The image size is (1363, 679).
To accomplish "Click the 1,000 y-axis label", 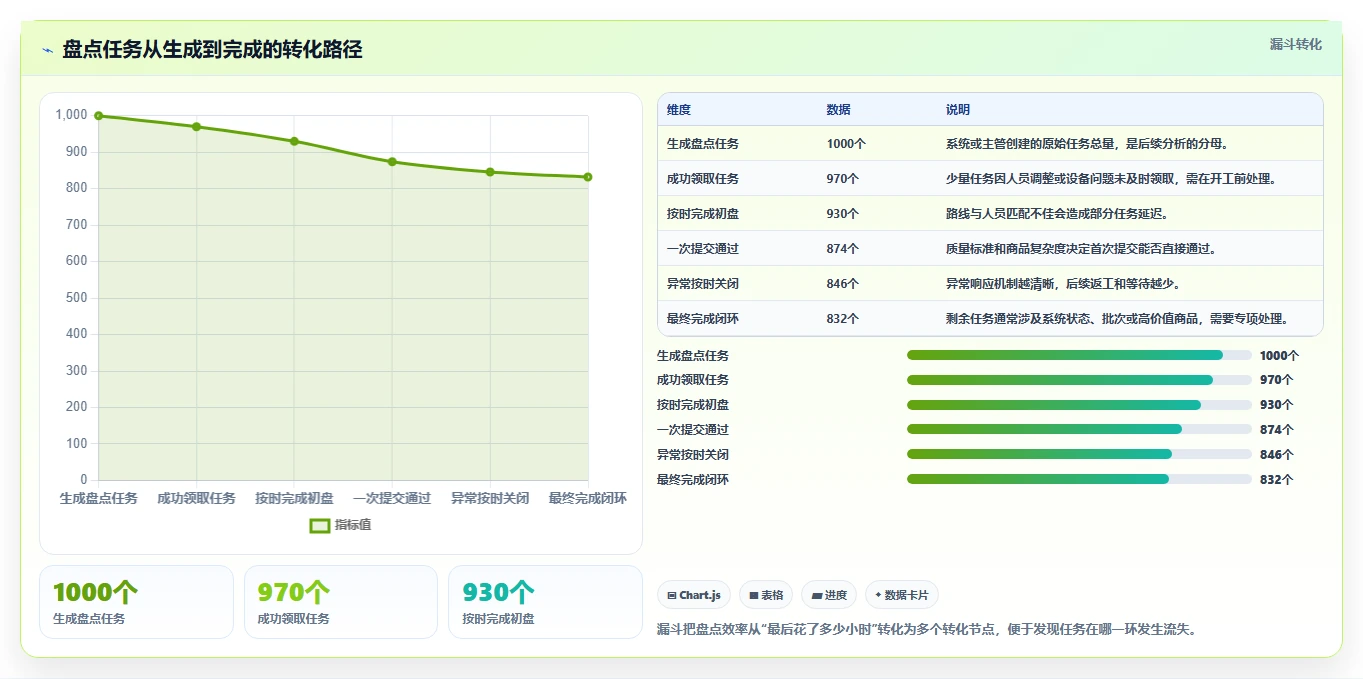I will [71, 115].
